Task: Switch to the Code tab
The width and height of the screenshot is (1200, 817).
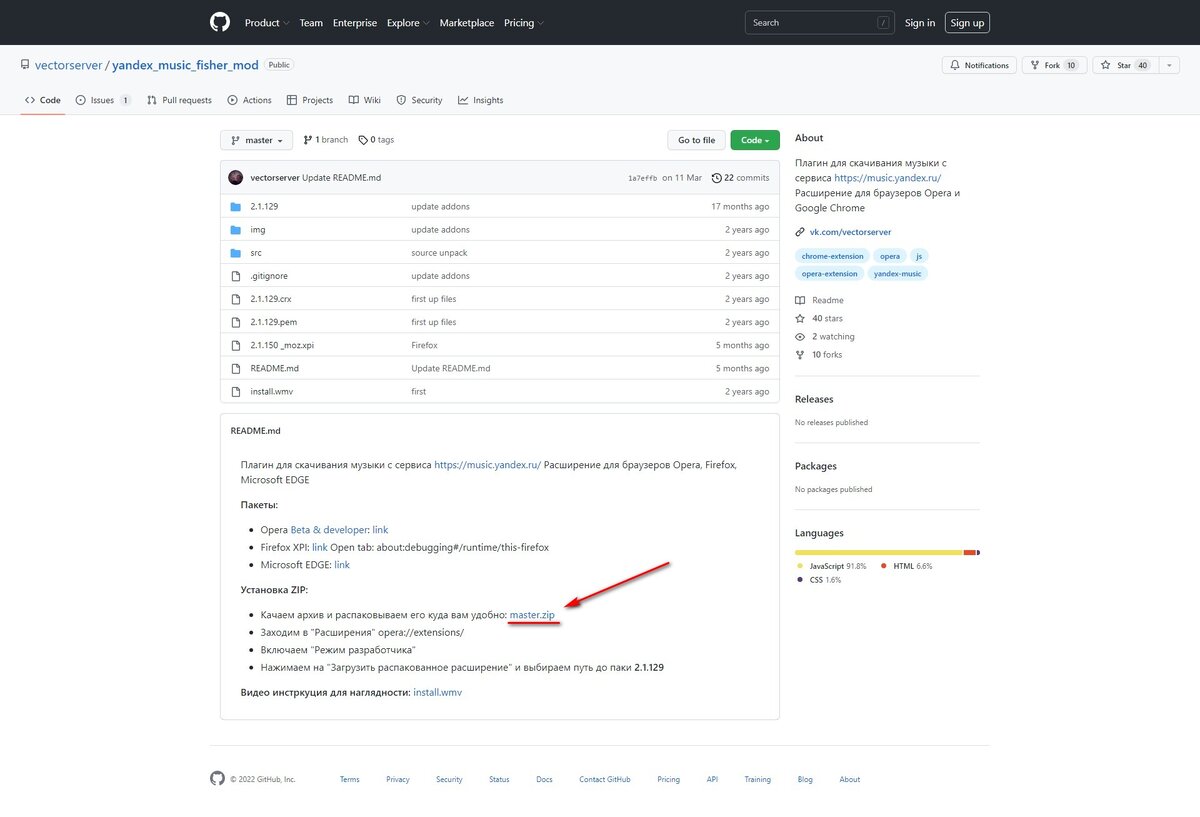Action: 43,100
